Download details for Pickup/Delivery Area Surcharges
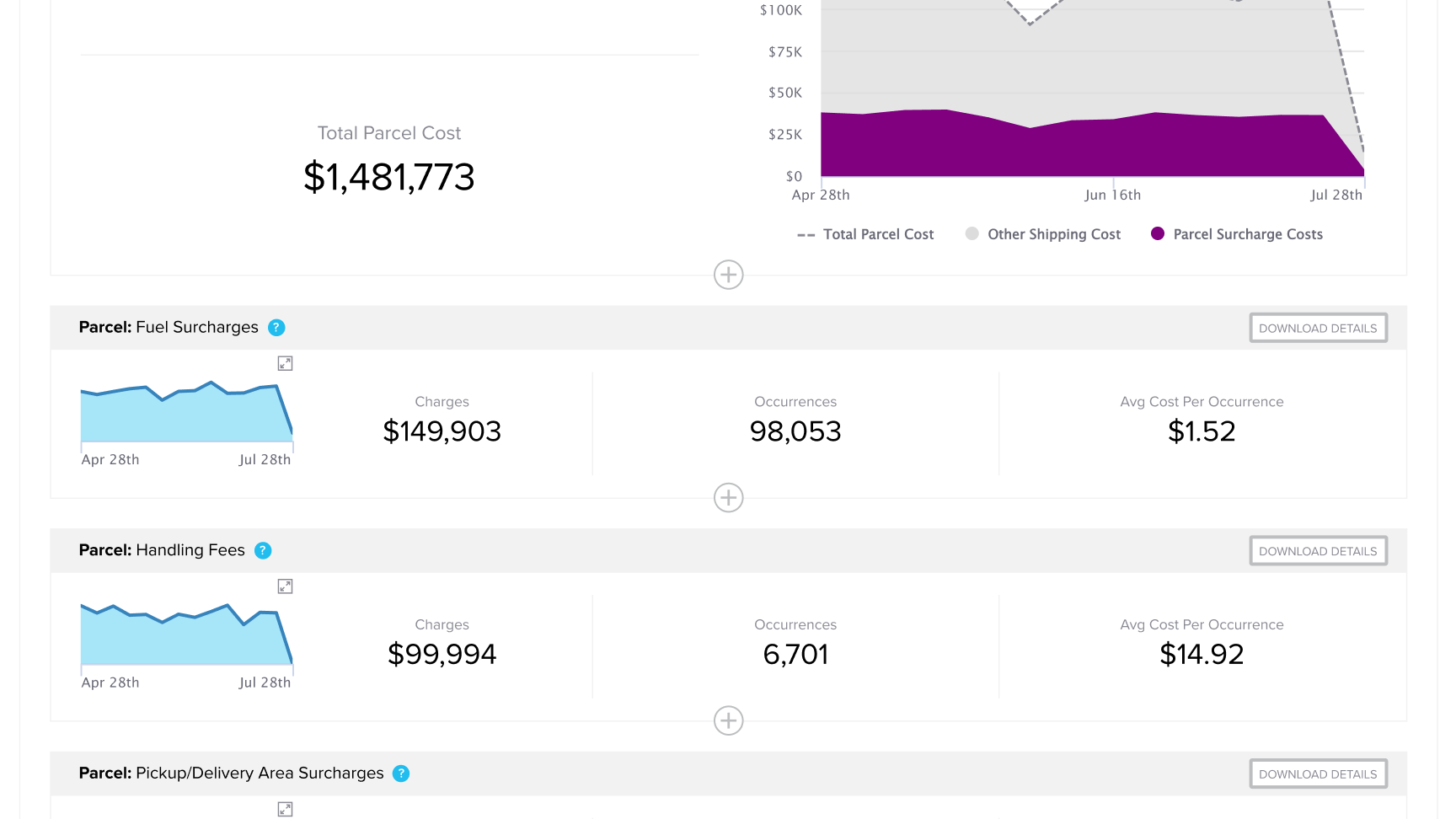This screenshot has width=1456, height=819. click(x=1318, y=773)
